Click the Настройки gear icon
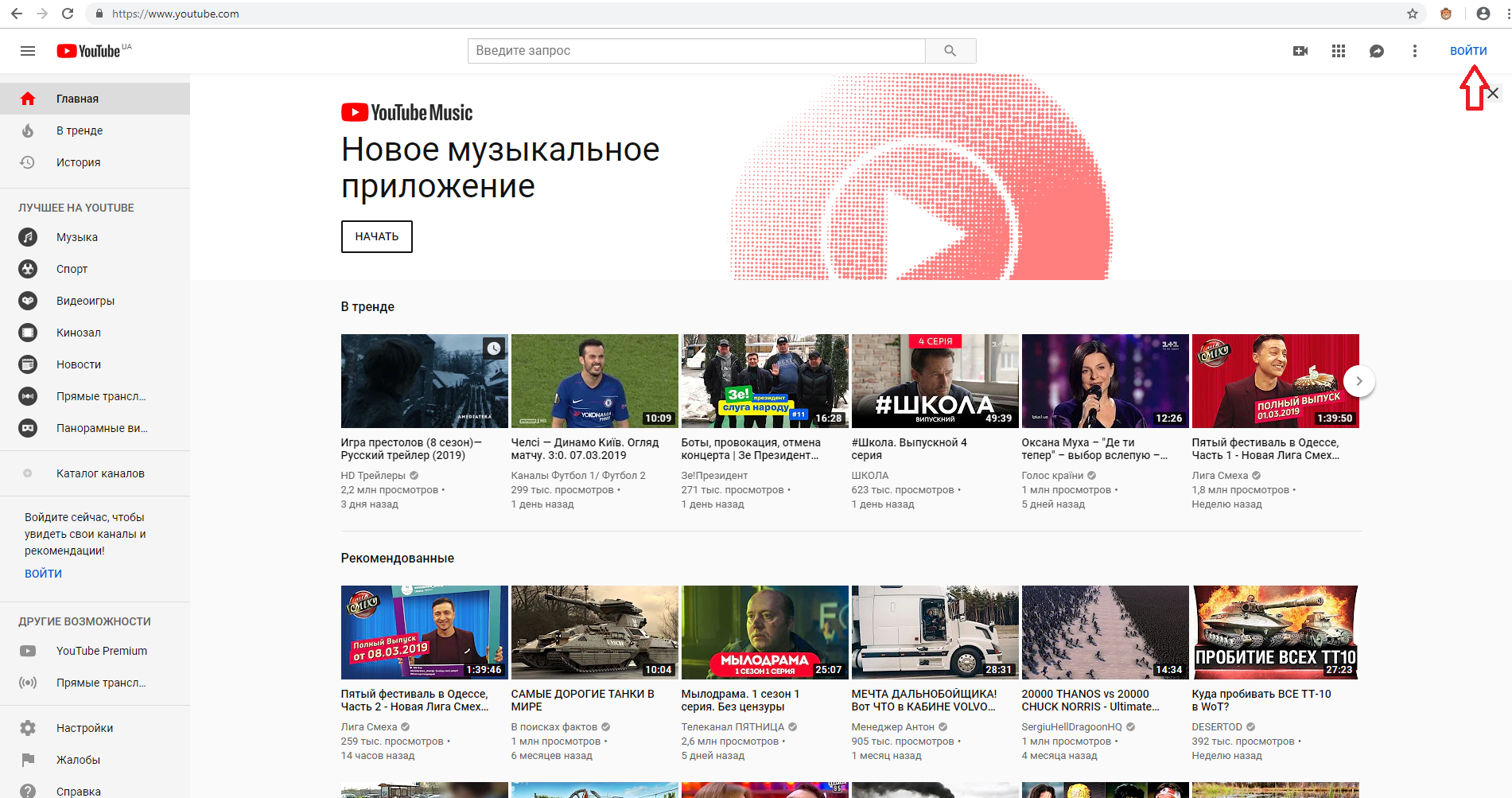 click(28, 728)
